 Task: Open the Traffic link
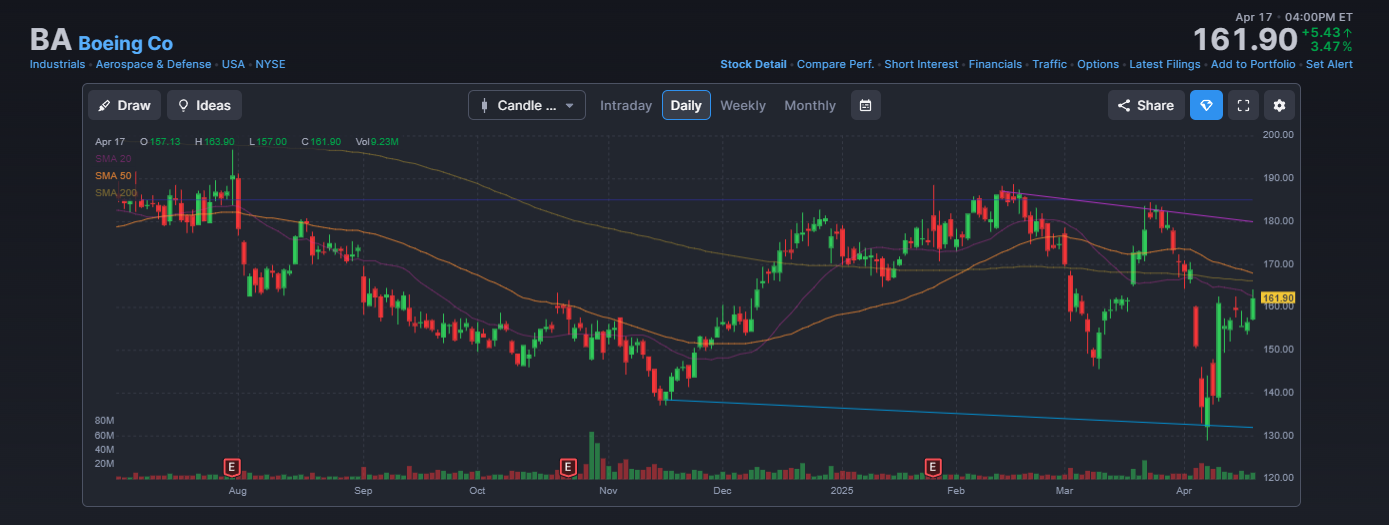[x=1049, y=64]
